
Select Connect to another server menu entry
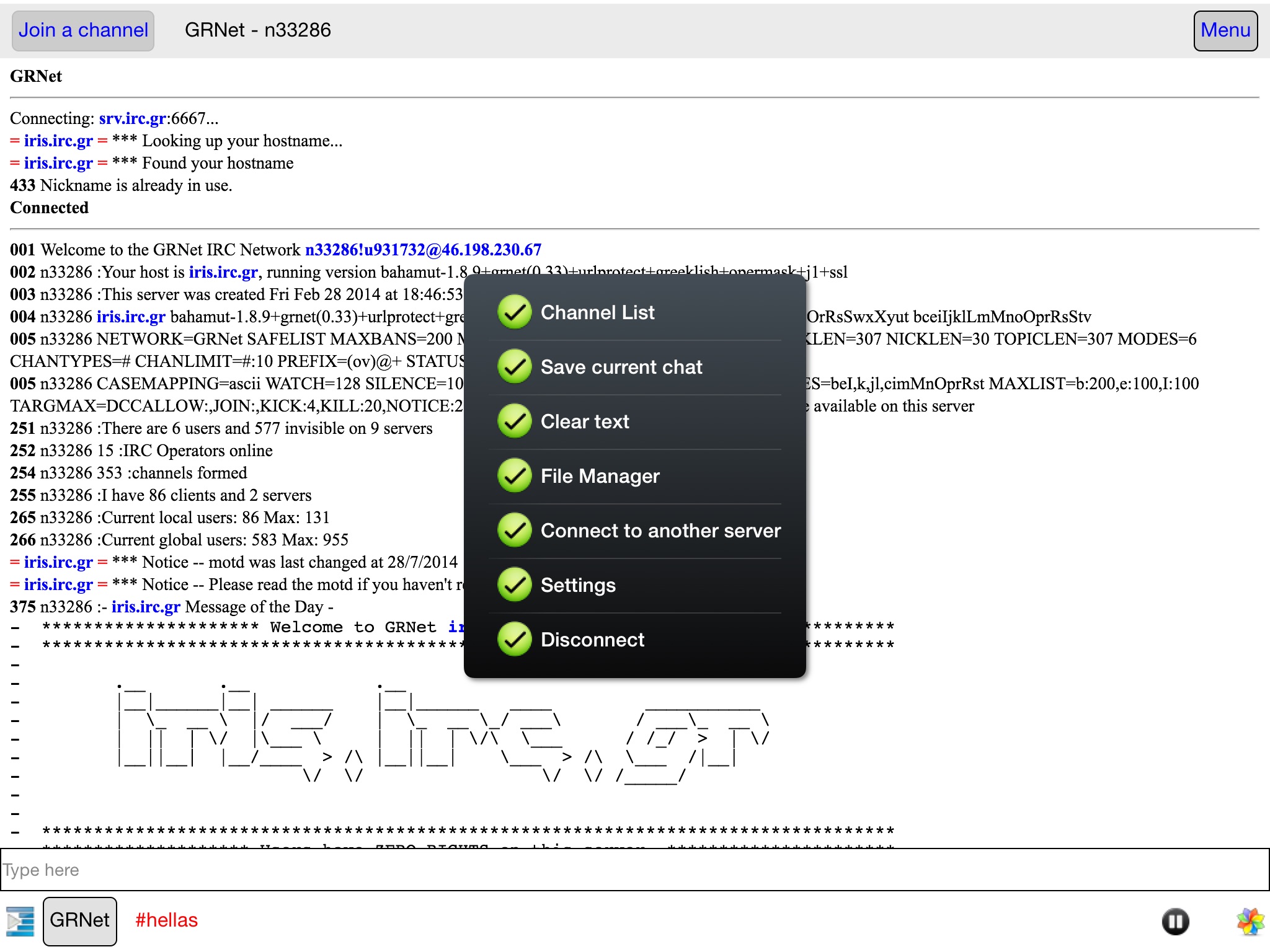[x=660, y=531]
